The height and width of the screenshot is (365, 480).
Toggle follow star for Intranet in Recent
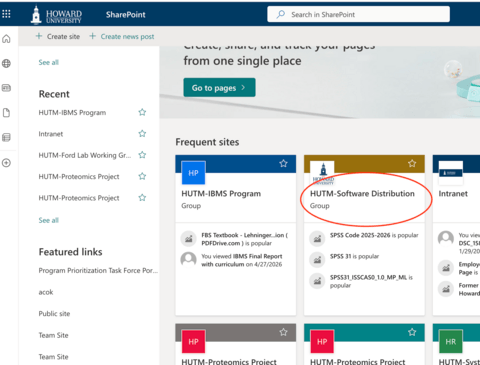click(142, 134)
